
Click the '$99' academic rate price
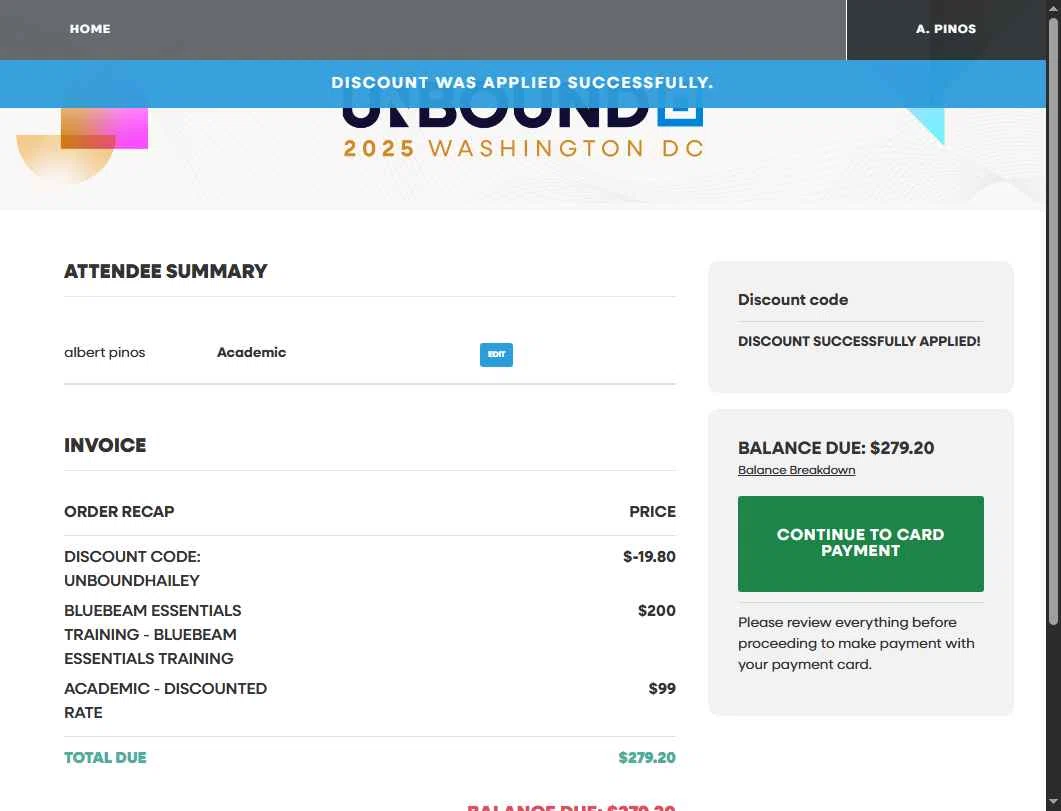coord(662,689)
